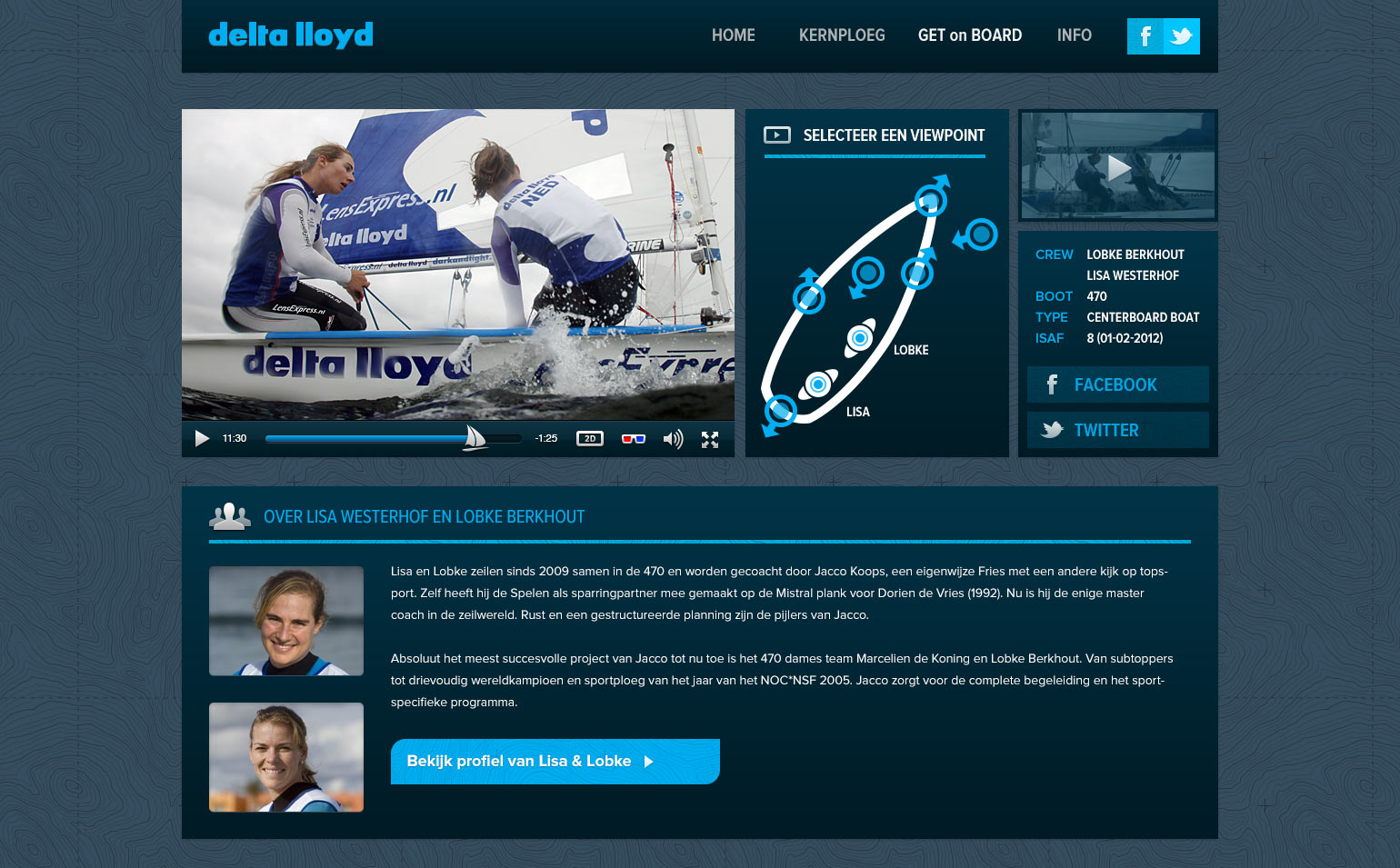Click the elapsed time 11:30

[235, 438]
